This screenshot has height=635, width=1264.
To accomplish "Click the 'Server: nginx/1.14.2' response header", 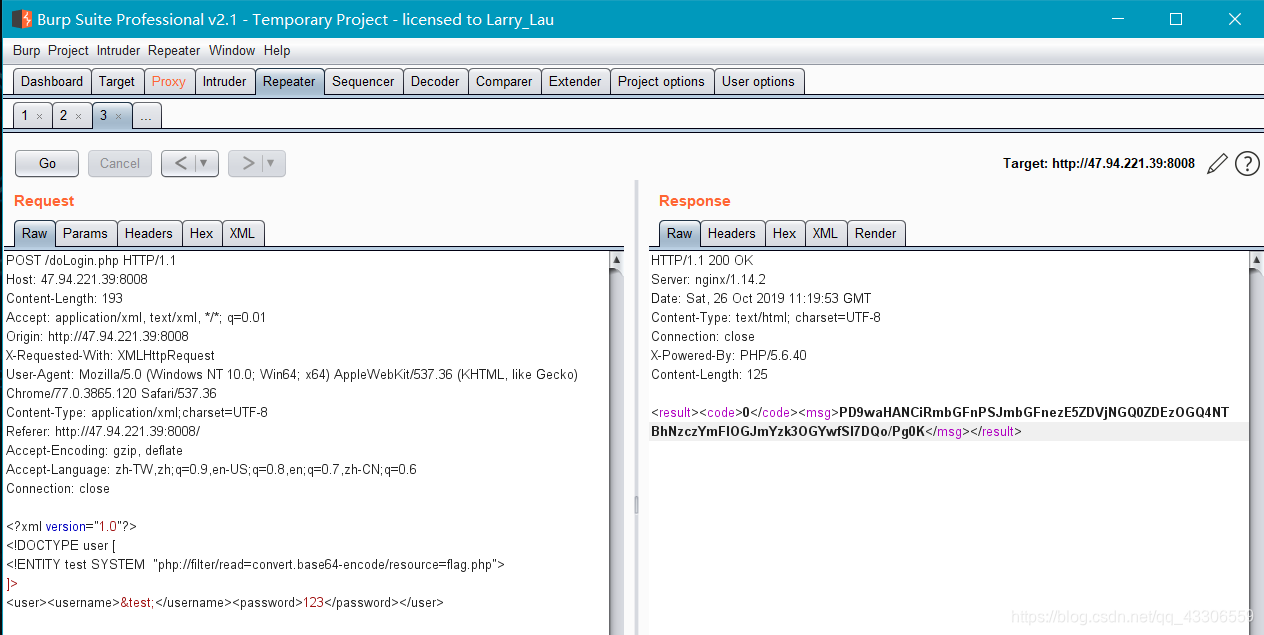I will click(708, 279).
